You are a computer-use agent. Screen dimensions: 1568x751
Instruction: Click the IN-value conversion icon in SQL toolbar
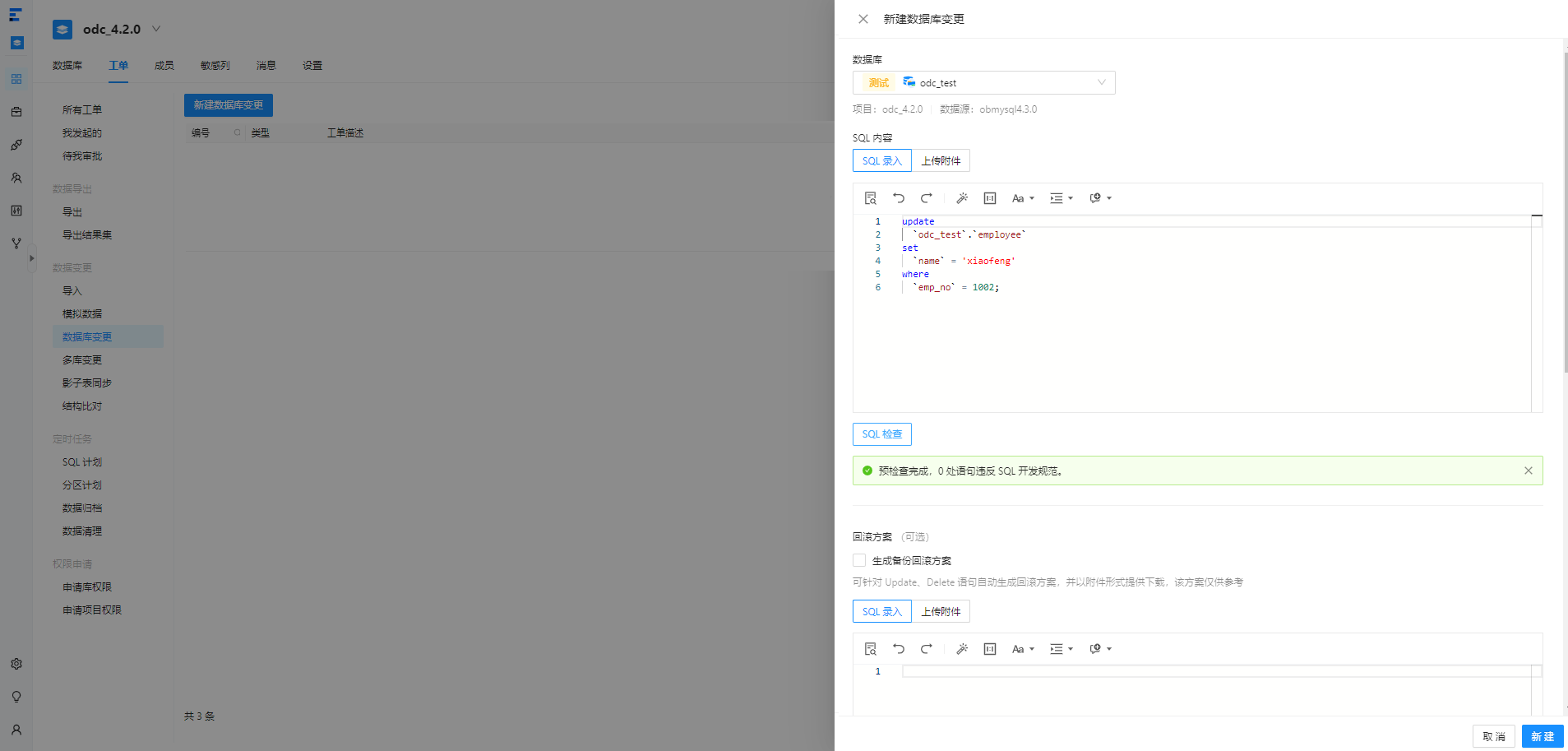[x=990, y=198]
